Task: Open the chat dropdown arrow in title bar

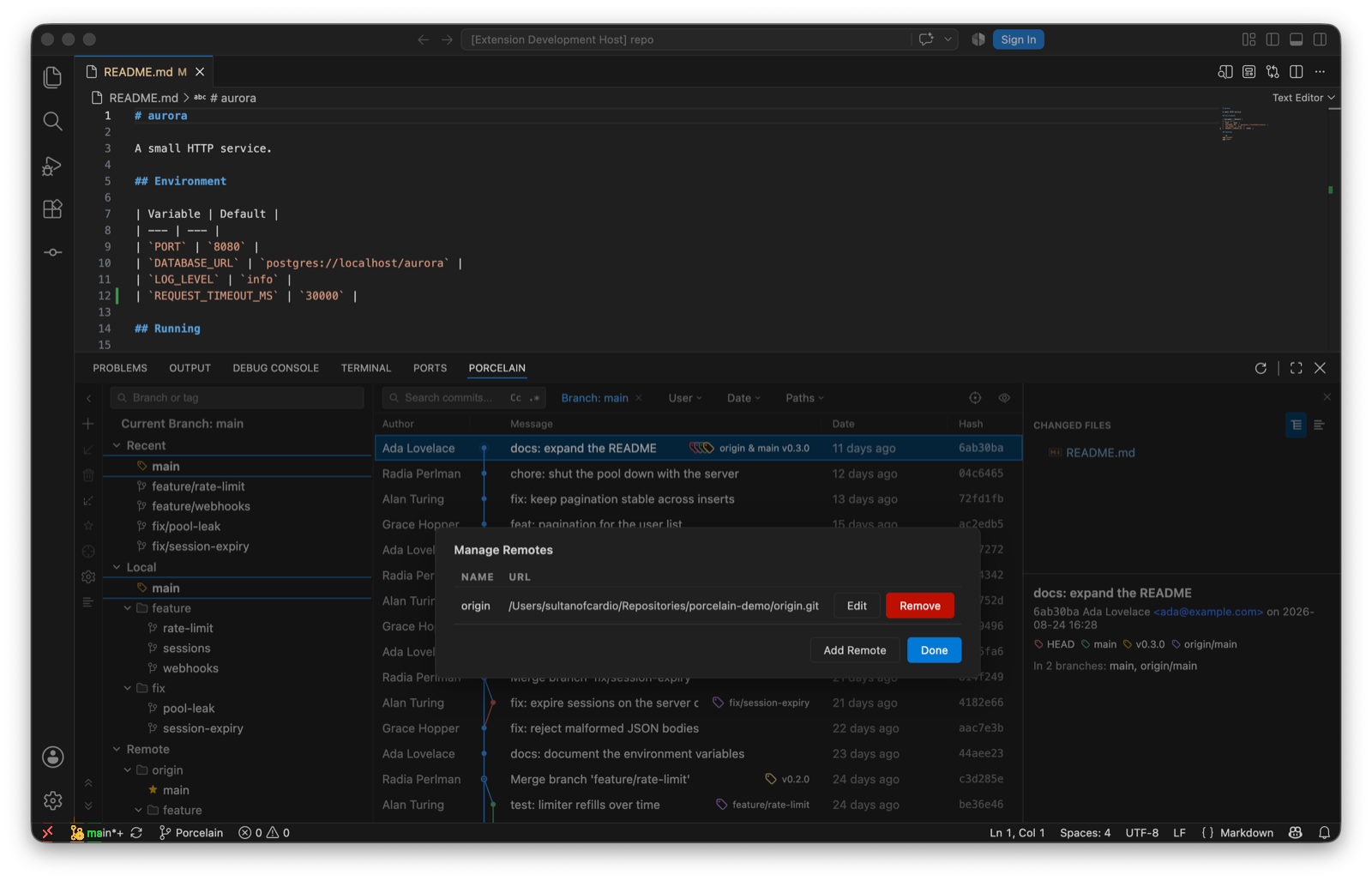Action: pyautogui.click(x=948, y=39)
